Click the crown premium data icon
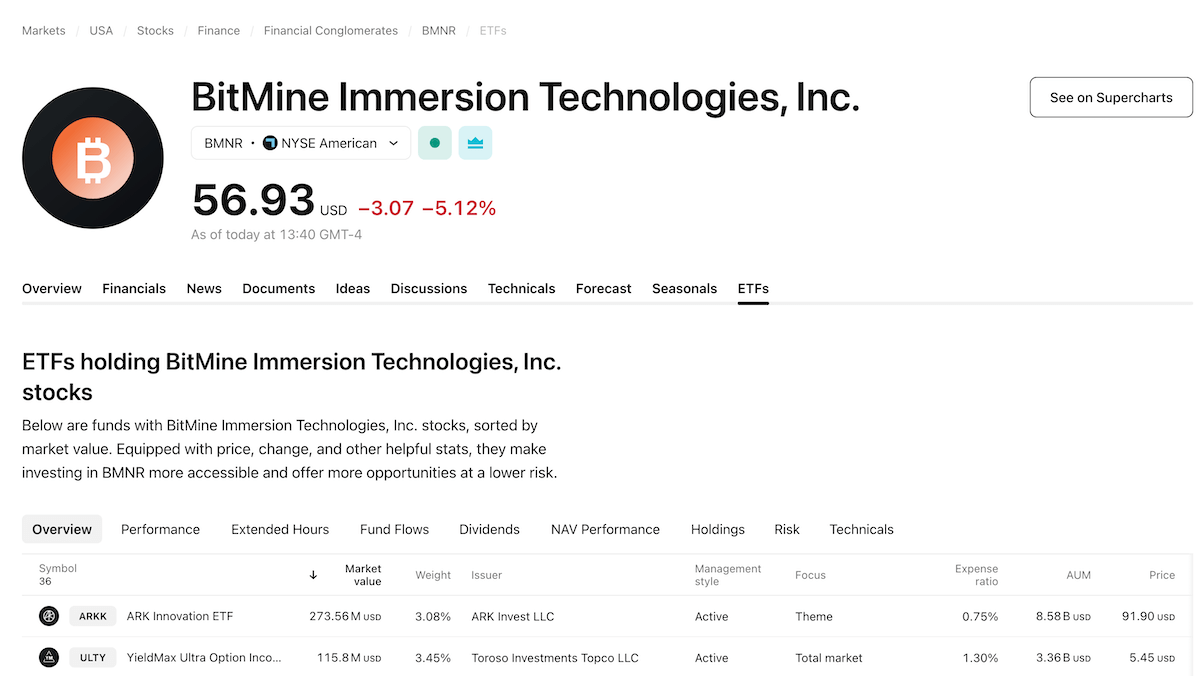 point(475,143)
